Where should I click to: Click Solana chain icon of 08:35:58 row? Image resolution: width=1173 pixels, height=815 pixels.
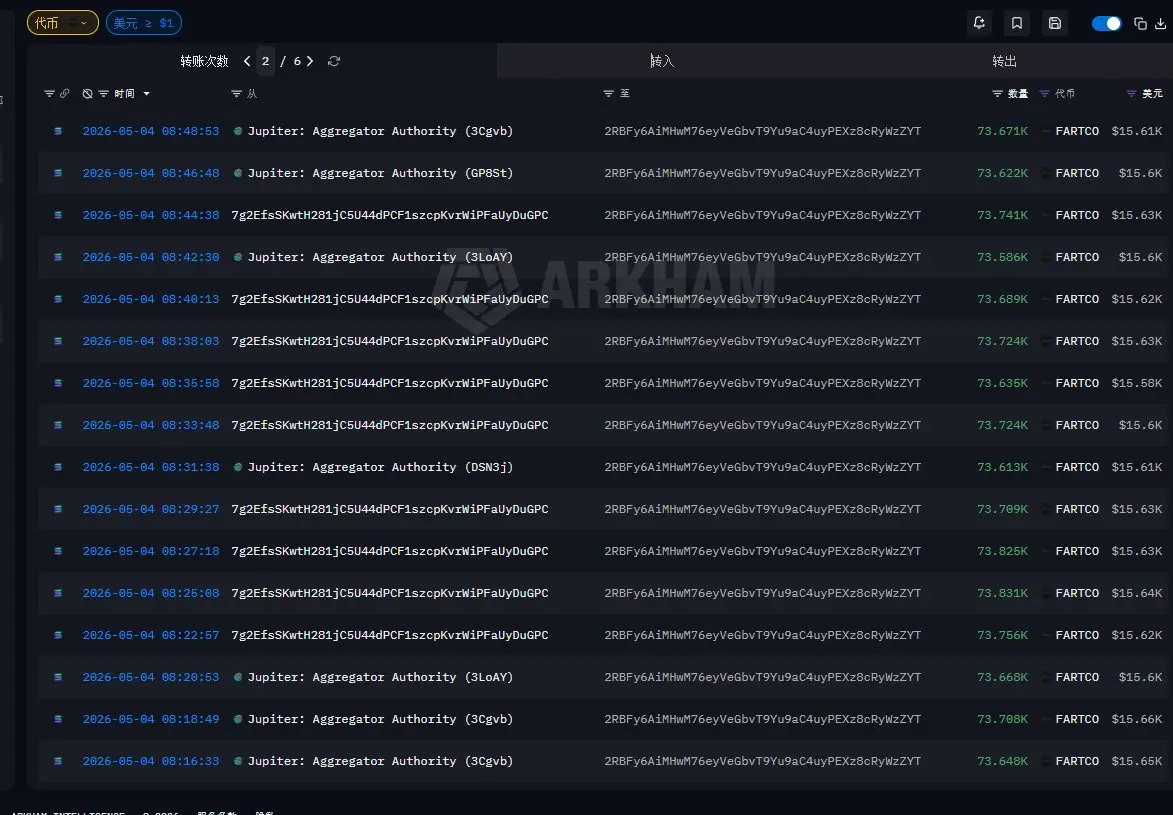[58, 383]
